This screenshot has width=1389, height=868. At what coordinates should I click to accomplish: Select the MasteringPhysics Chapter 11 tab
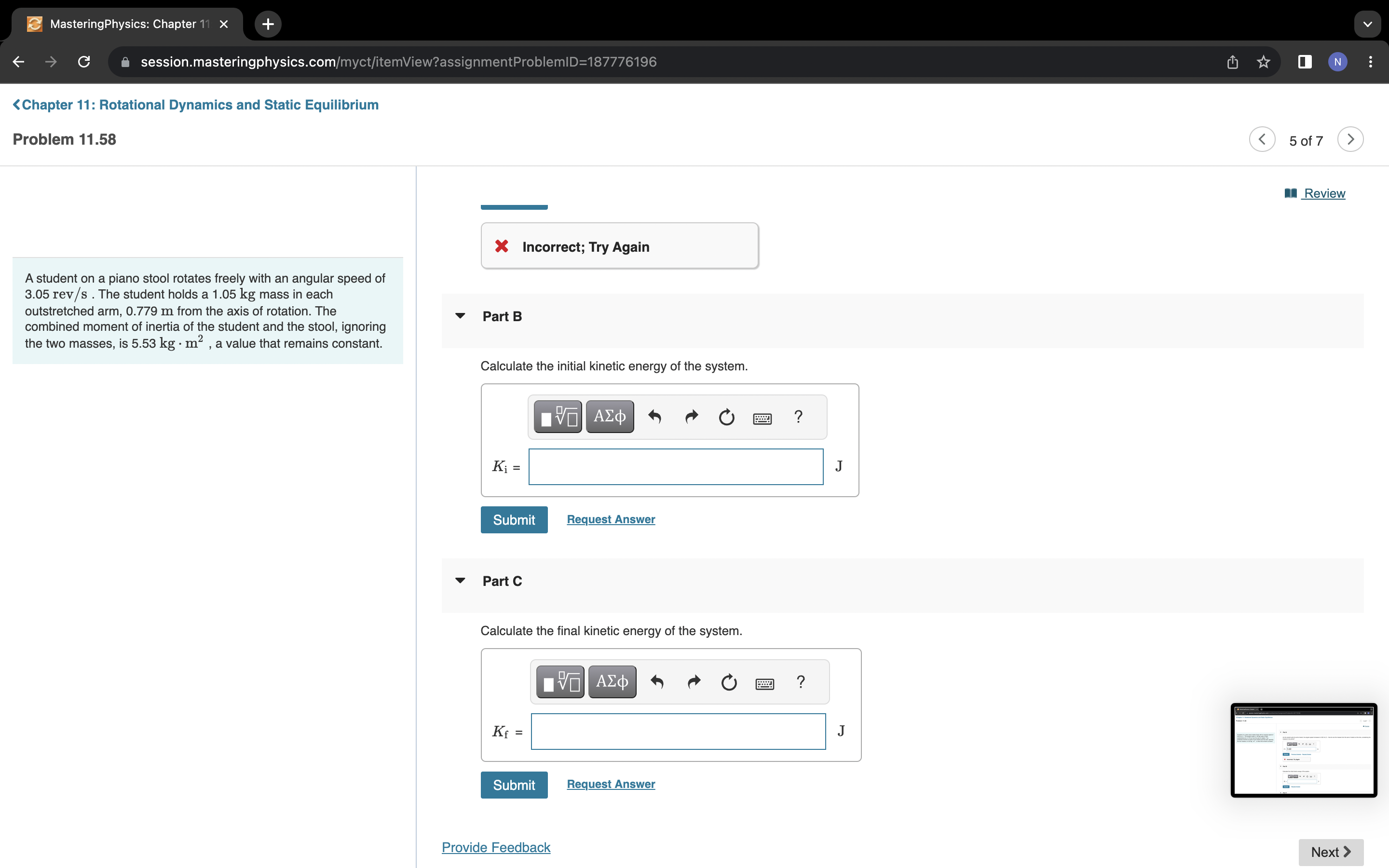coord(123,24)
